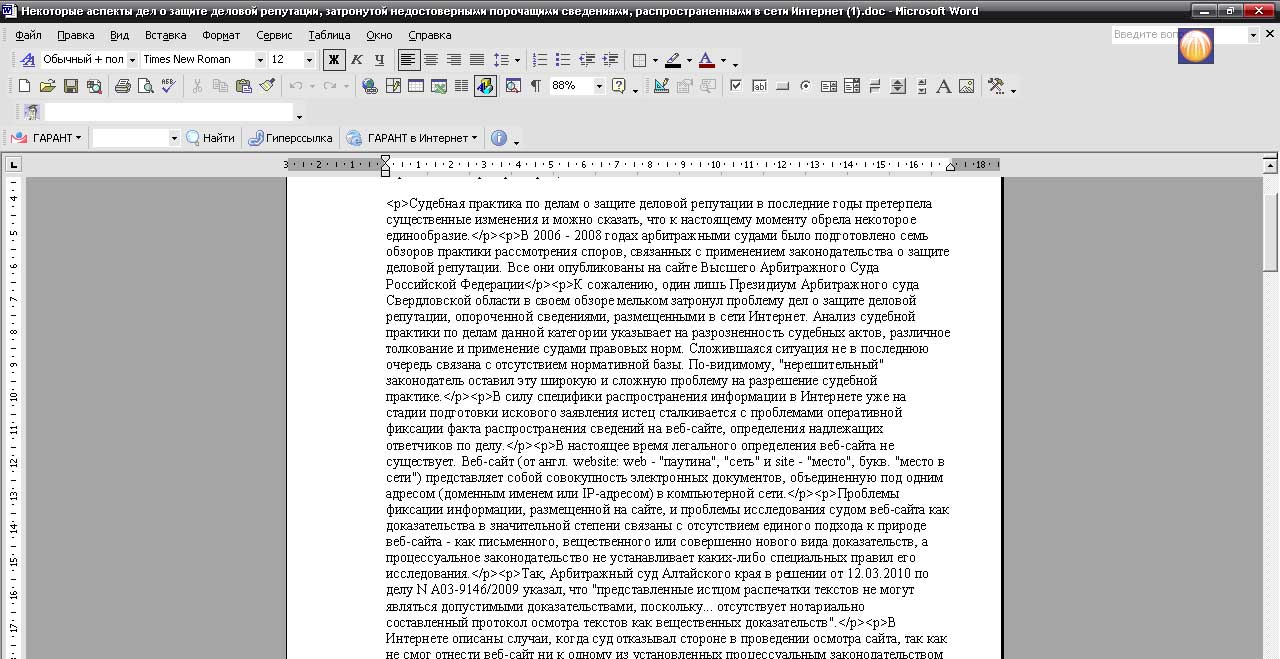Apply the dark red font color
1280x659 pixels.
707,60
